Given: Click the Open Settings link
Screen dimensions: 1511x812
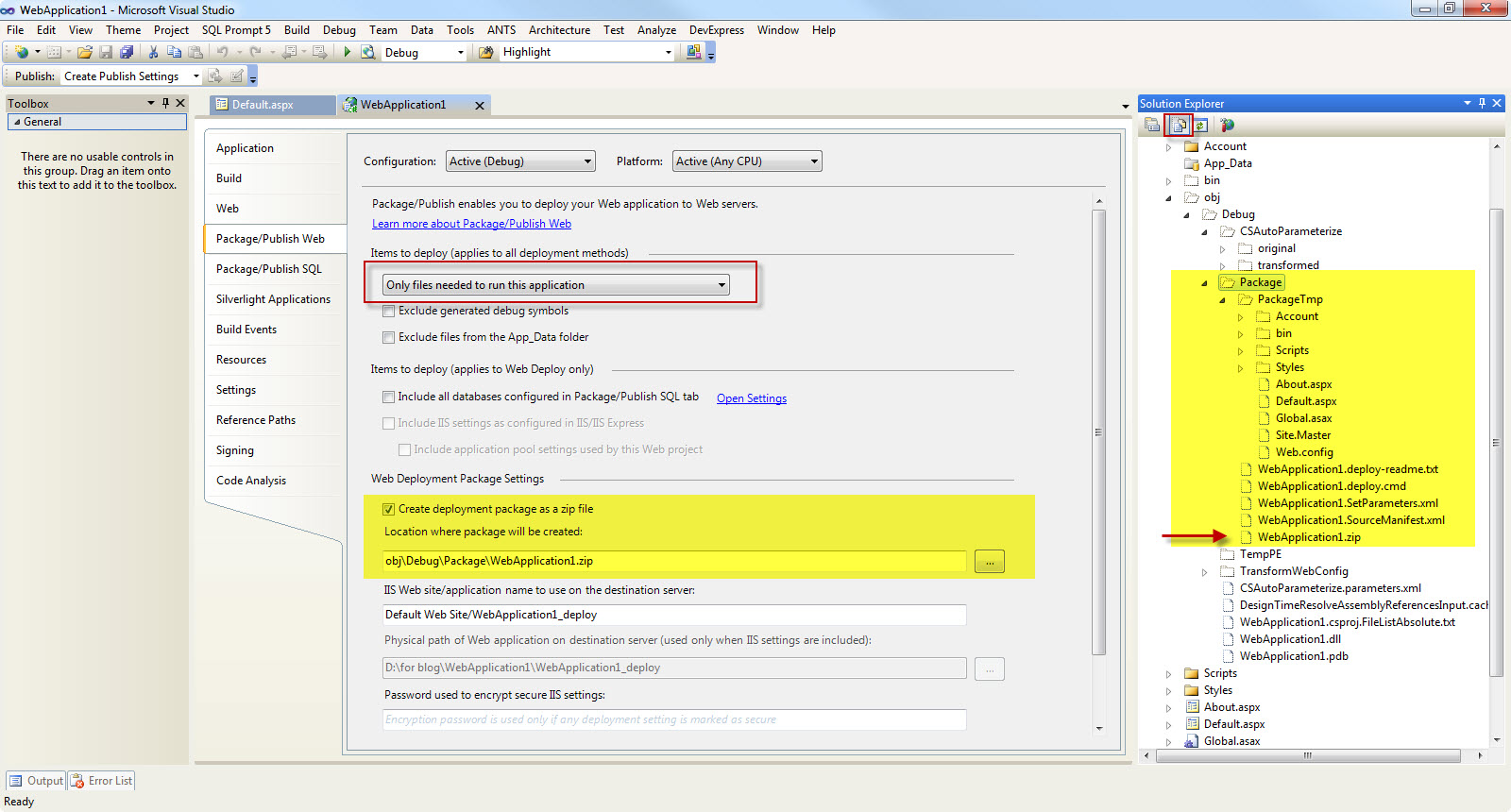Looking at the screenshot, I should pyautogui.click(x=752, y=398).
